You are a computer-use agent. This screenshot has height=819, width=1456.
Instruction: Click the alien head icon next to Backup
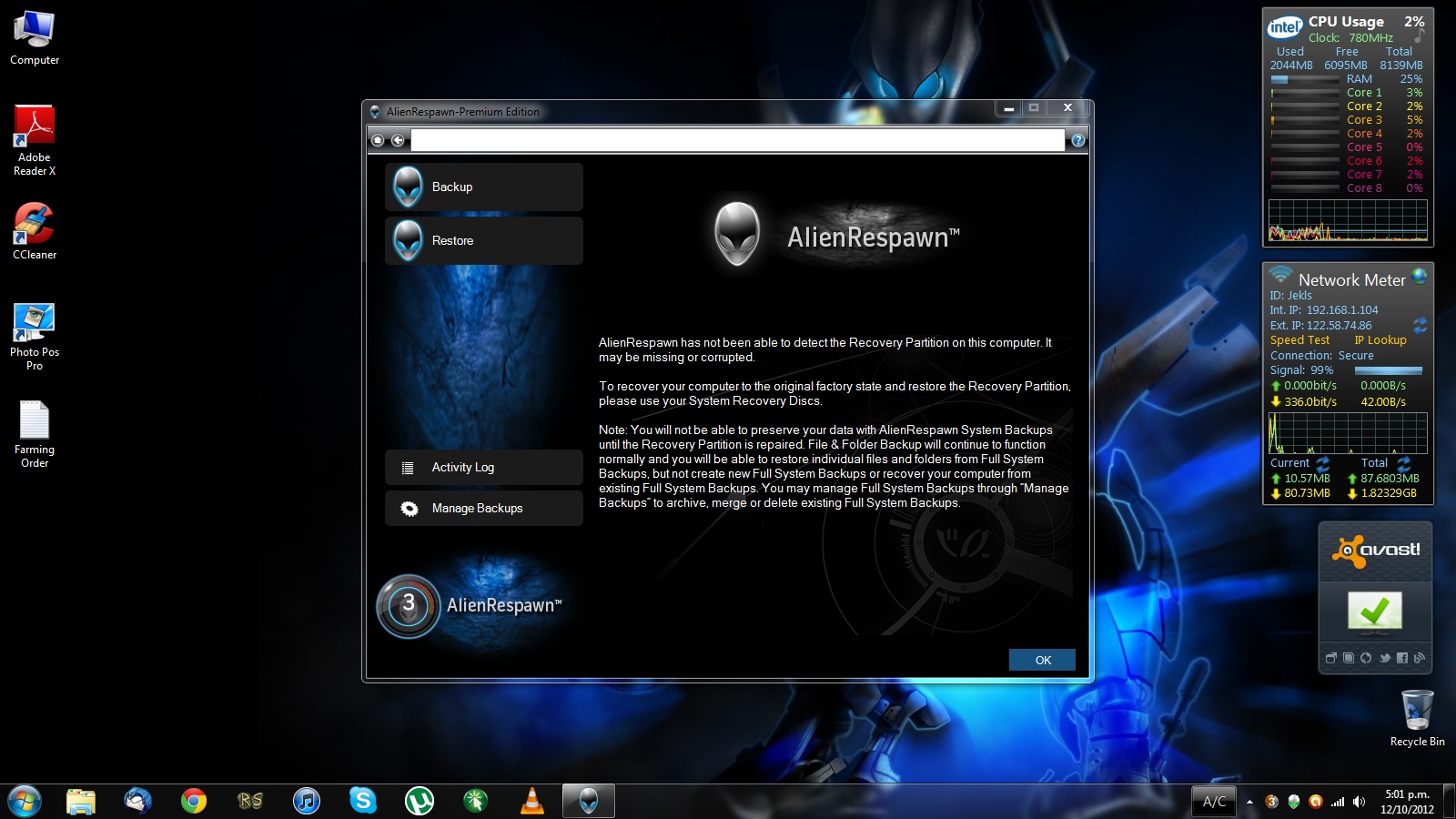tap(408, 187)
